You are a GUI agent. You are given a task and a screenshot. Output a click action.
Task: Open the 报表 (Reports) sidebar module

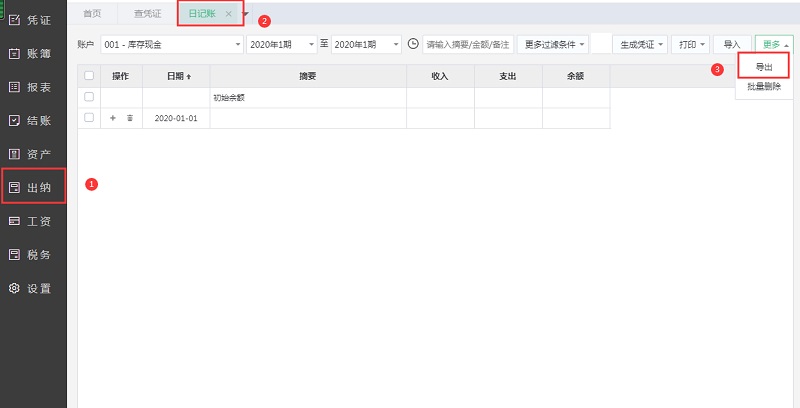coord(32,87)
